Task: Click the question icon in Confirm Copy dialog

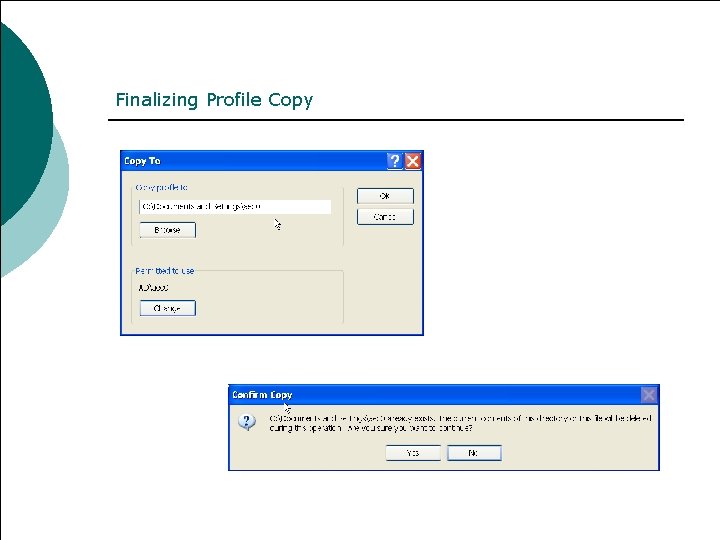Action: 247,422
